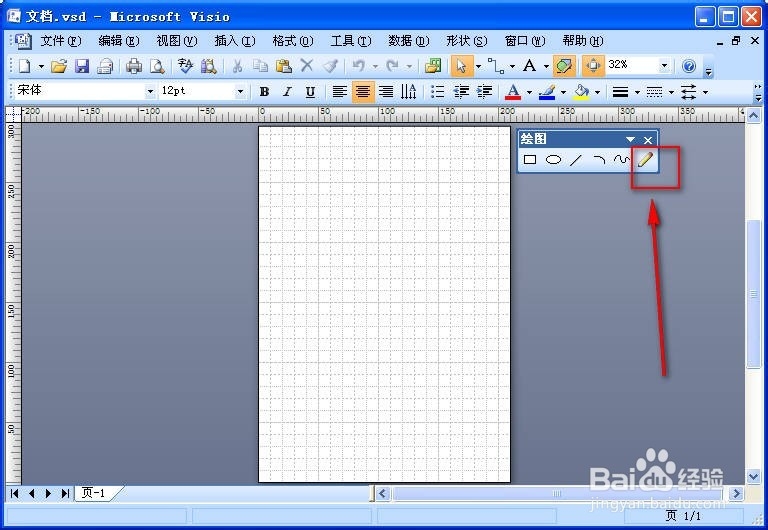Open the 数据(D) menu
This screenshot has height=530, width=768.
(408, 41)
